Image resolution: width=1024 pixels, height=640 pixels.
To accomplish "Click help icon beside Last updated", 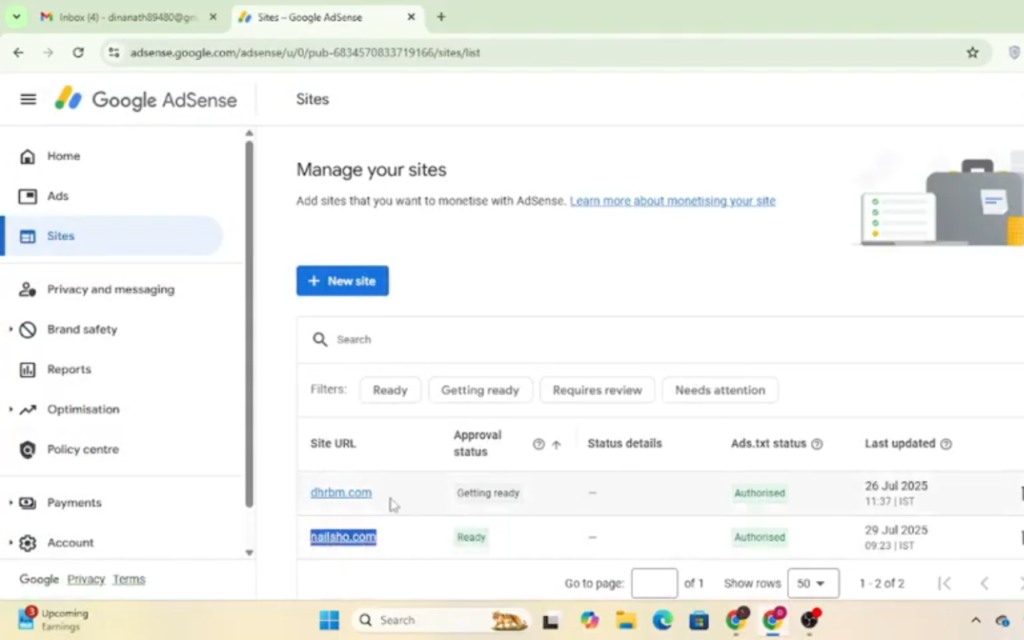I will click(946, 444).
